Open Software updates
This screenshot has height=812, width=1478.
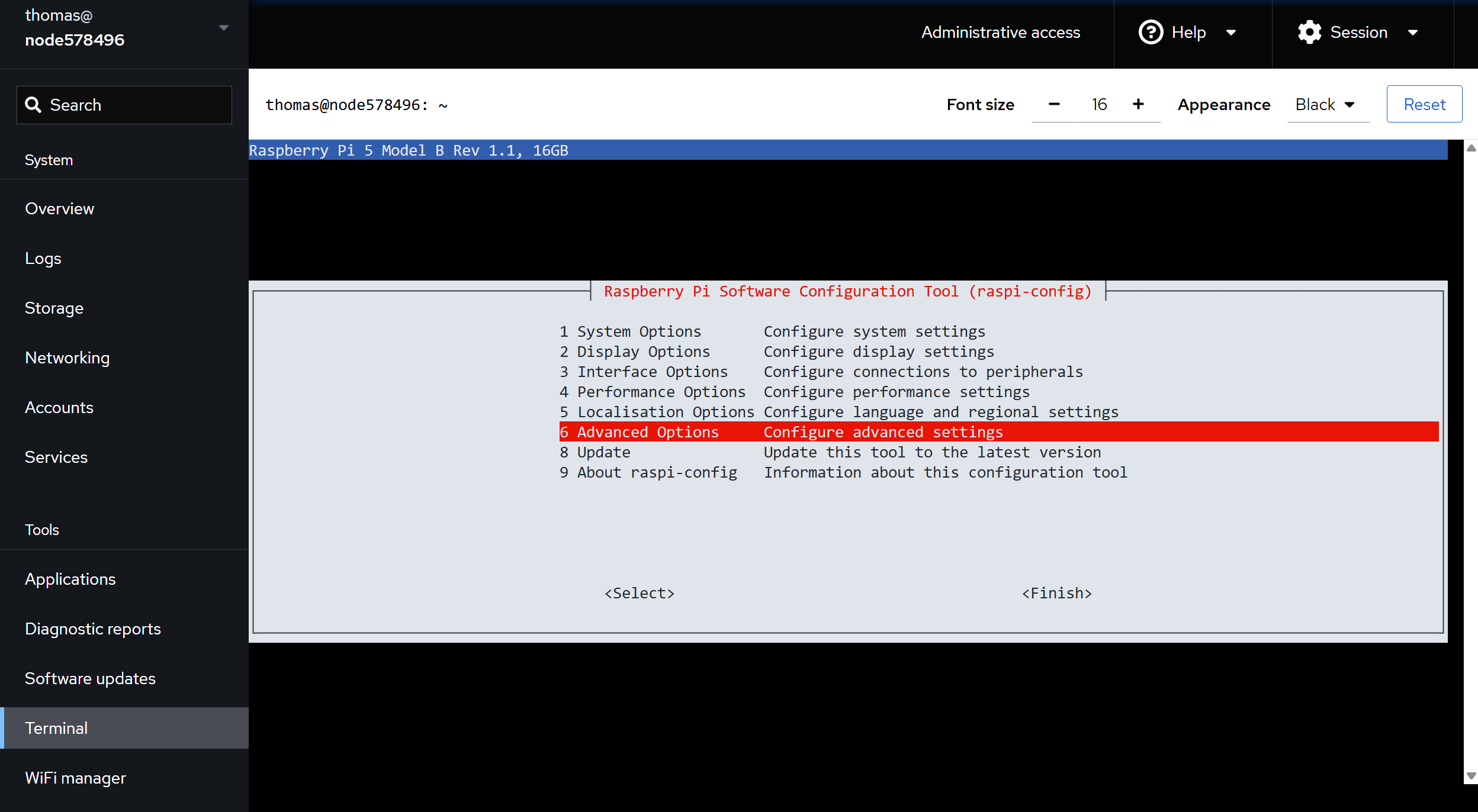90,678
